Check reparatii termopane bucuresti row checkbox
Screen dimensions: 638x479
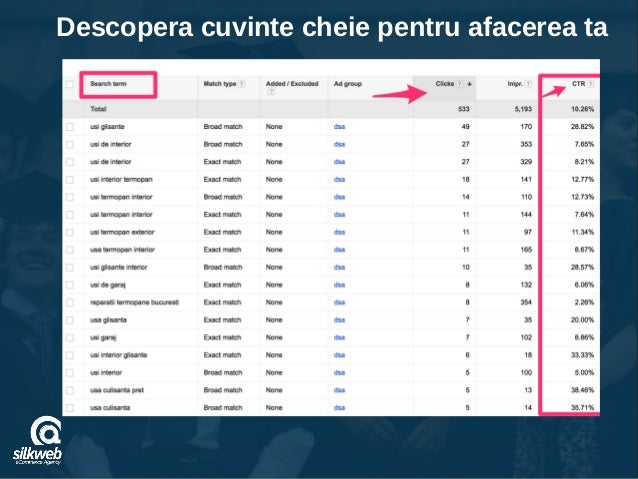tap(70, 302)
